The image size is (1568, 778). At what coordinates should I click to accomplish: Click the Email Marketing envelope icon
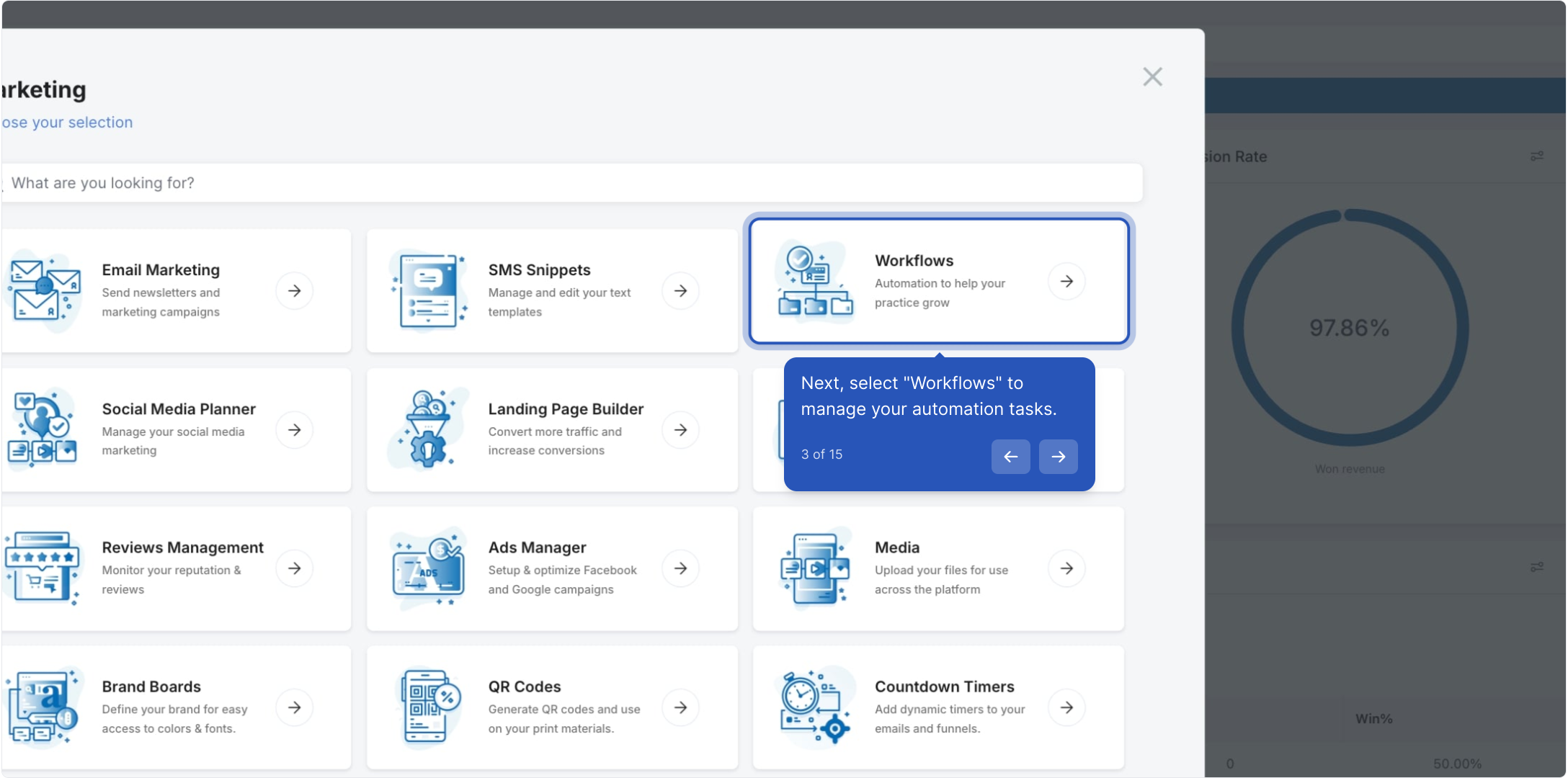pyautogui.click(x=43, y=291)
